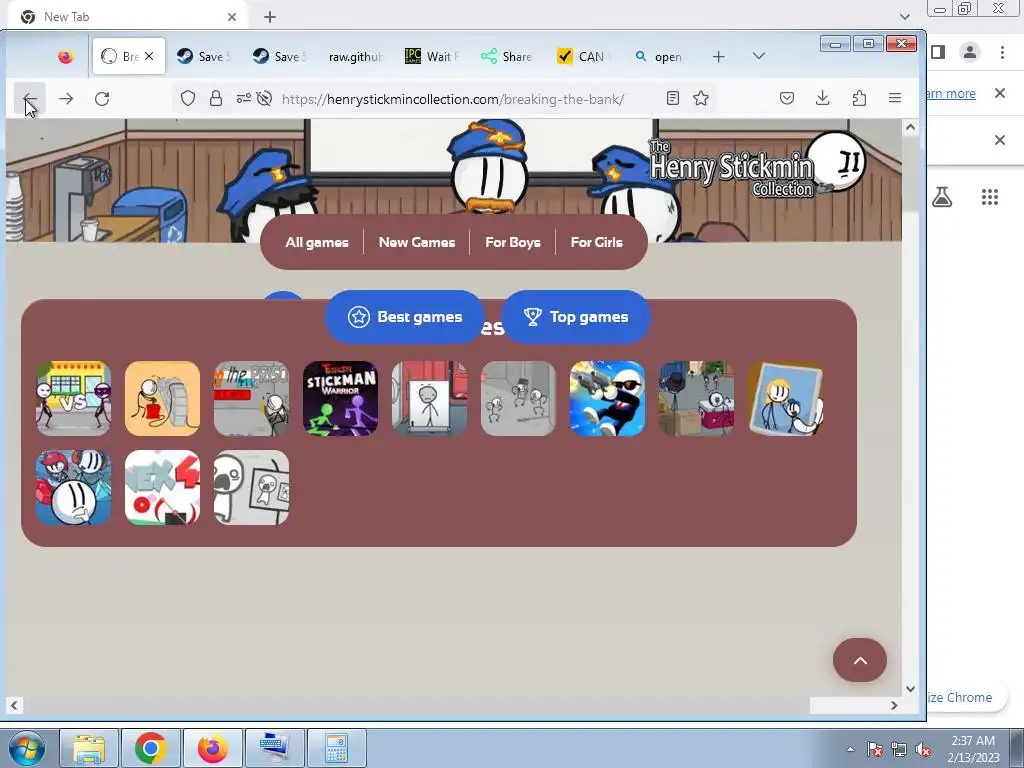Toggle Chrome side panel icon

point(938,52)
